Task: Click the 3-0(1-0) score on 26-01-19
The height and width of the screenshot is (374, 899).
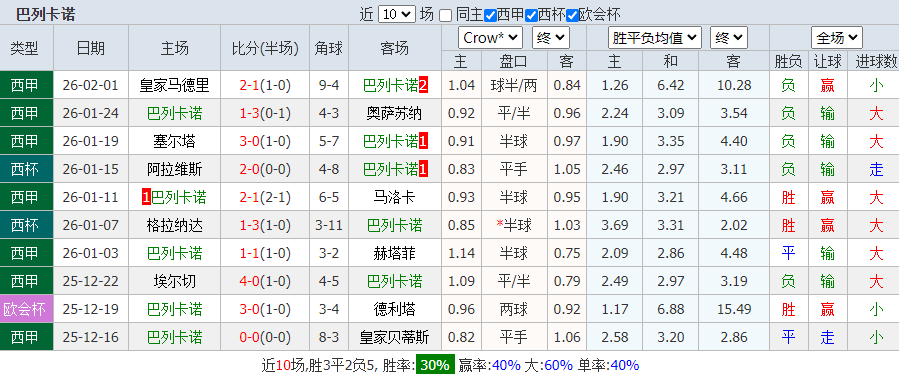Action: click(265, 141)
